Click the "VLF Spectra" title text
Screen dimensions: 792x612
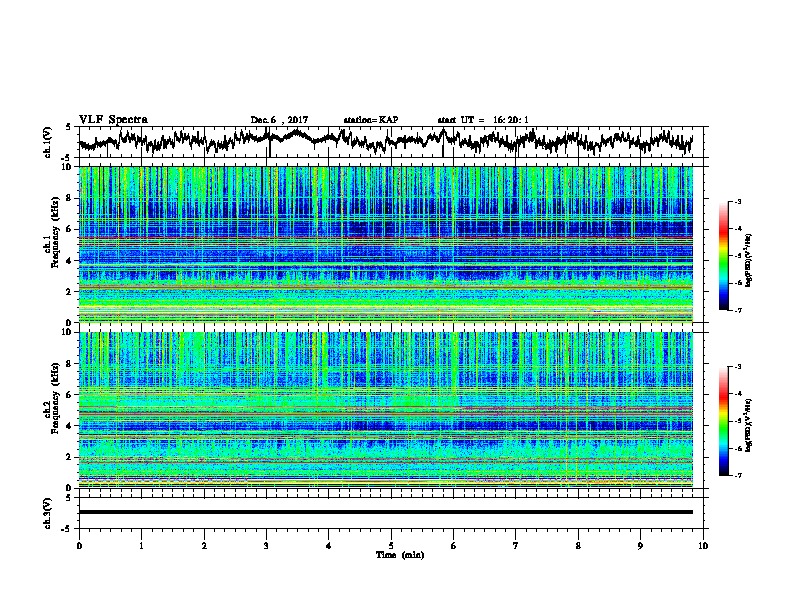point(113,120)
